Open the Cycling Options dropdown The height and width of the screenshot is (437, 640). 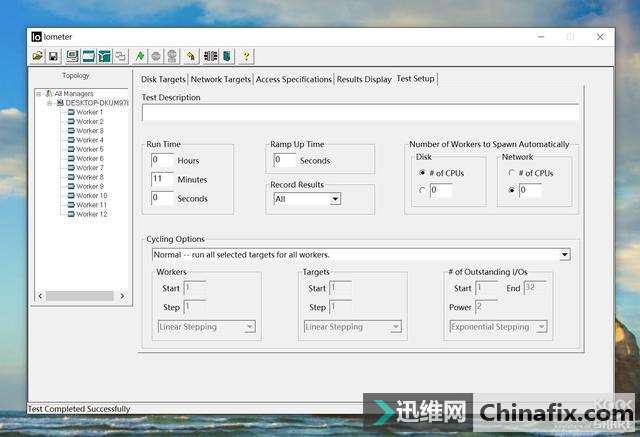[x=564, y=255]
